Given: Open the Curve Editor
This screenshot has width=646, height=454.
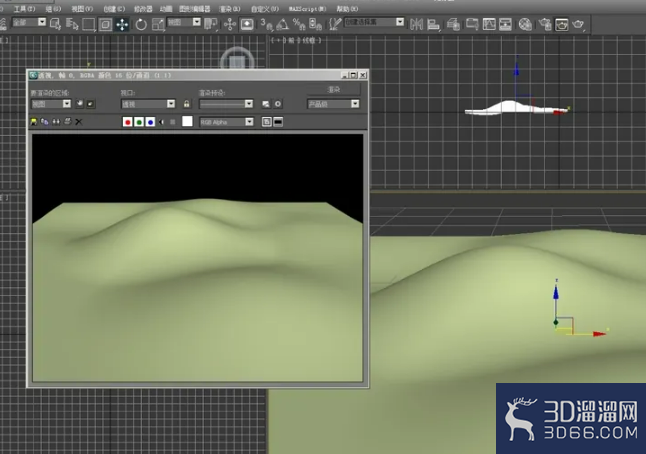Looking at the screenshot, I should click(x=489, y=25).
